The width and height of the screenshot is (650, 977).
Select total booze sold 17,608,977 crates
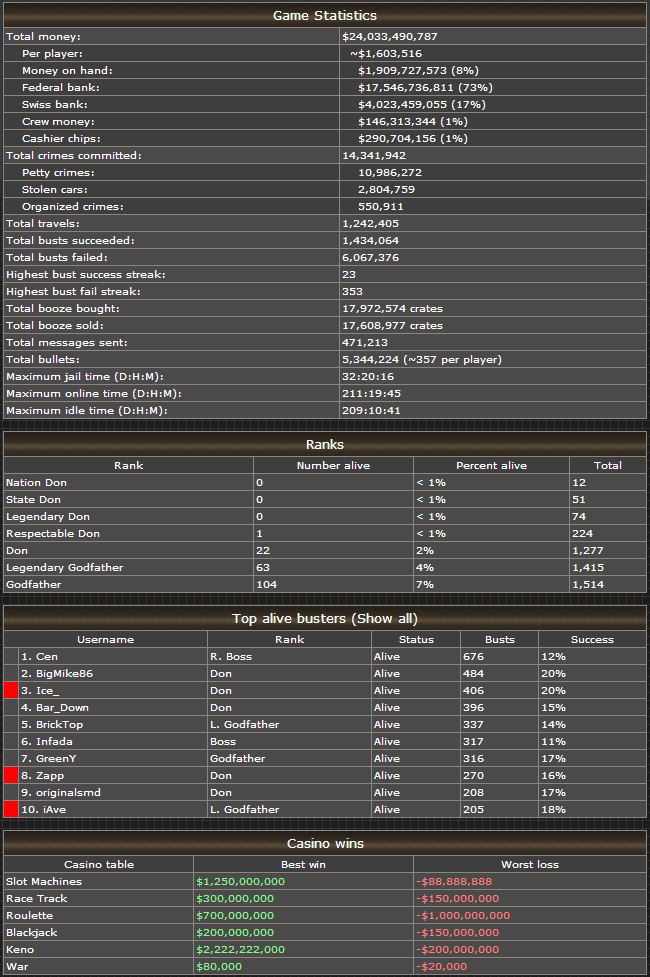pos(393,325)
